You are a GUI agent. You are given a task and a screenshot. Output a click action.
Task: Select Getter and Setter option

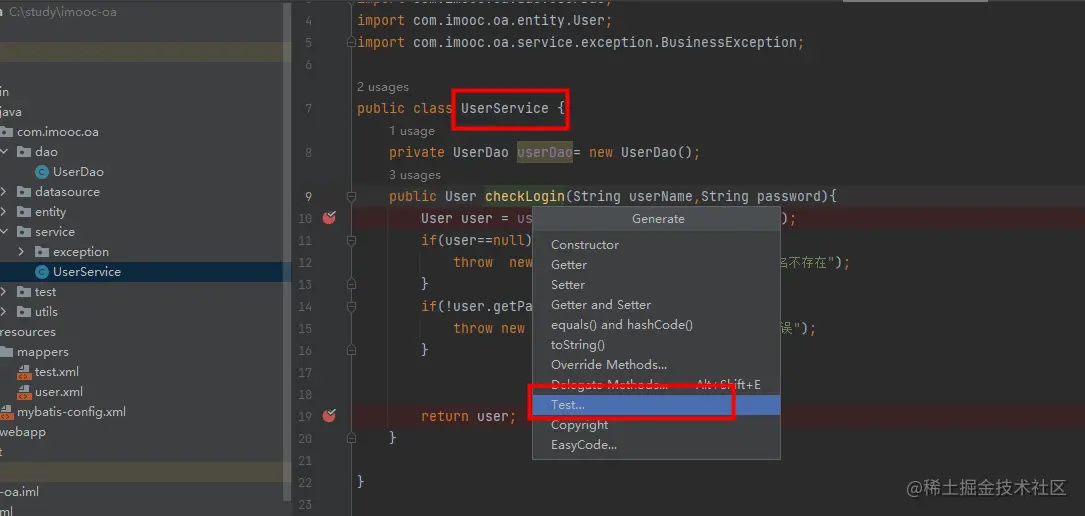click(601, 305)
